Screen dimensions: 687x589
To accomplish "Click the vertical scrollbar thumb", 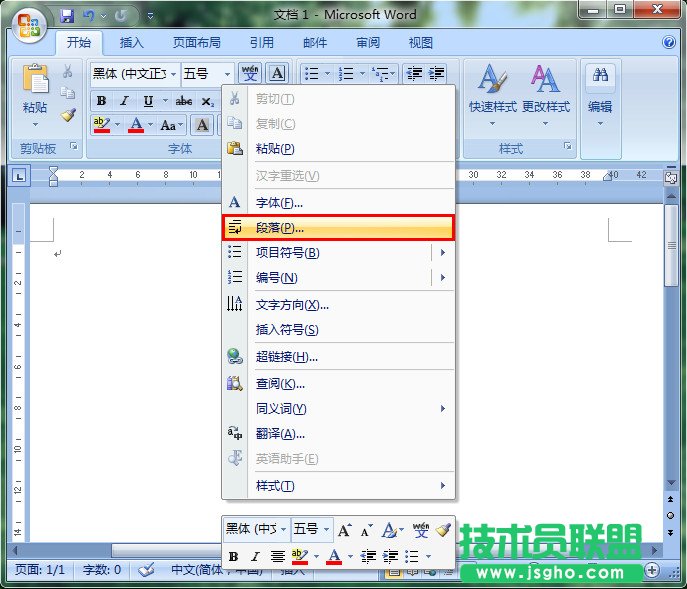I will click(x=671, y=245).
